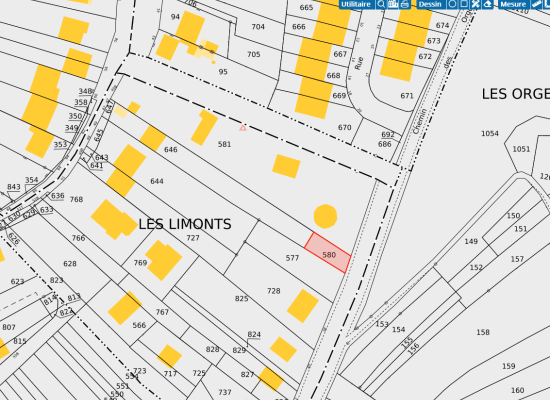Click the highlighted red parcel 580

[x=328, y=253]
